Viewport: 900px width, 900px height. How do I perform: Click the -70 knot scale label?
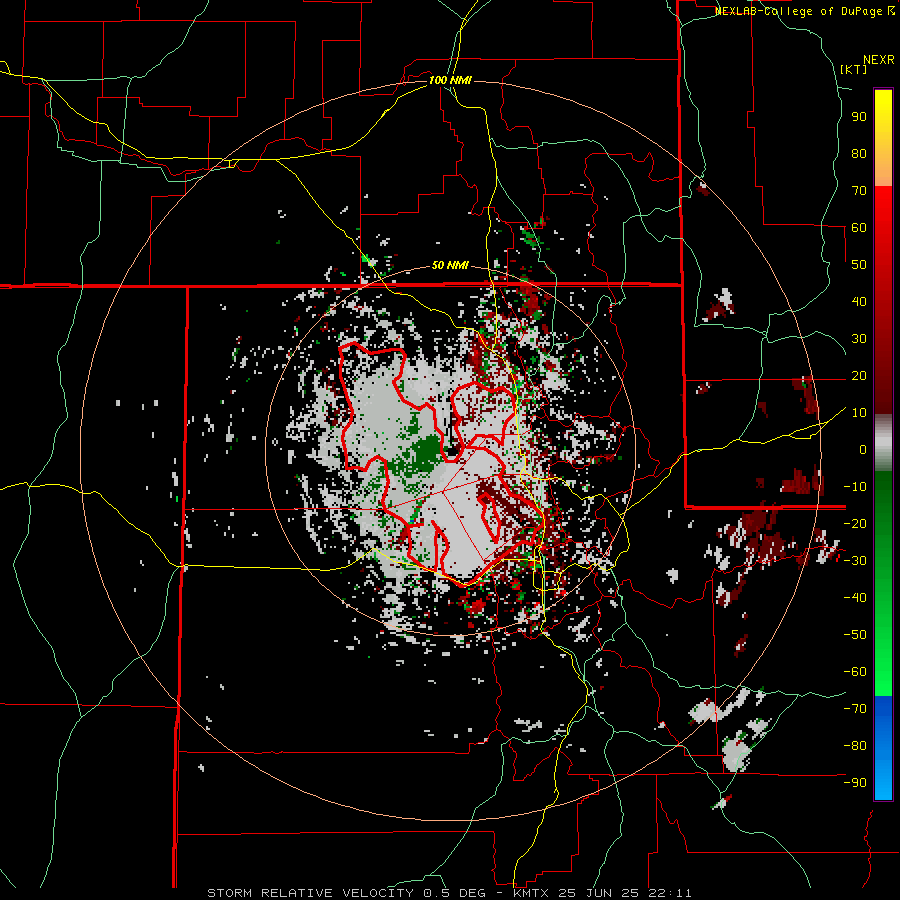coord(855,708)
